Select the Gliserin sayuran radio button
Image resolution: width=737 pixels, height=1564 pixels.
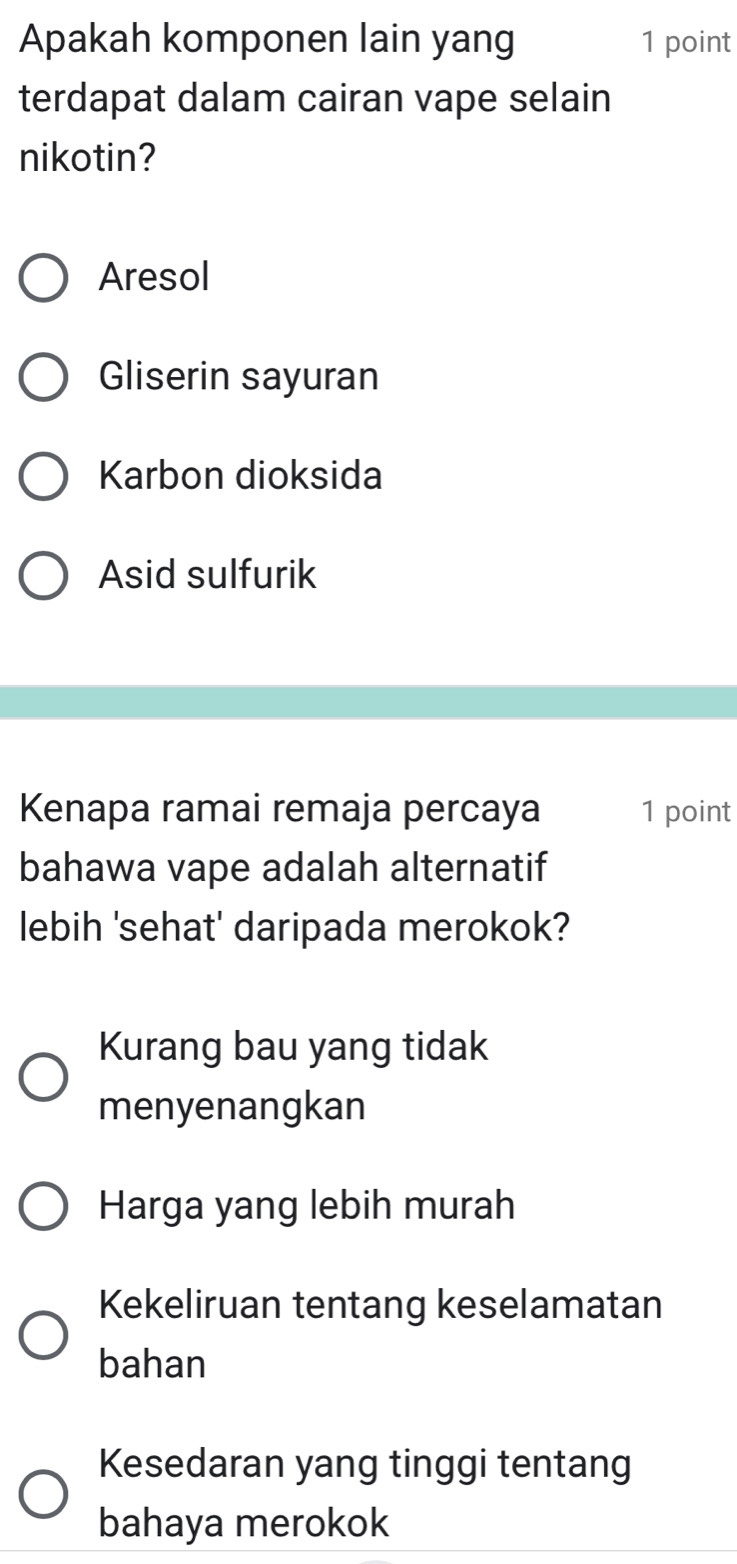point(44,378)
